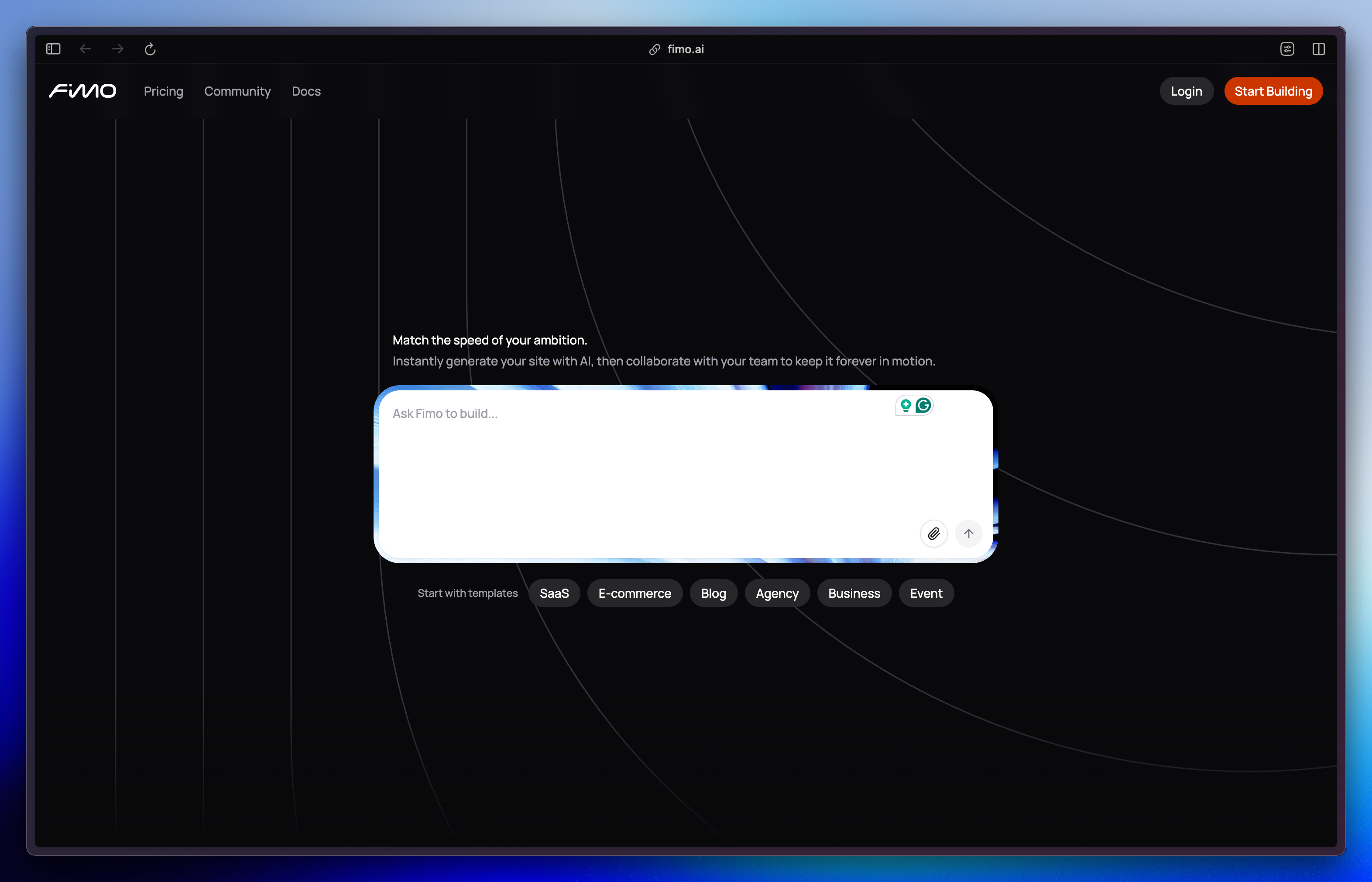Choose the E-commerce template
Image resolution: width=1372 pixels, height=882 pixels.
[x=635, y=593]
